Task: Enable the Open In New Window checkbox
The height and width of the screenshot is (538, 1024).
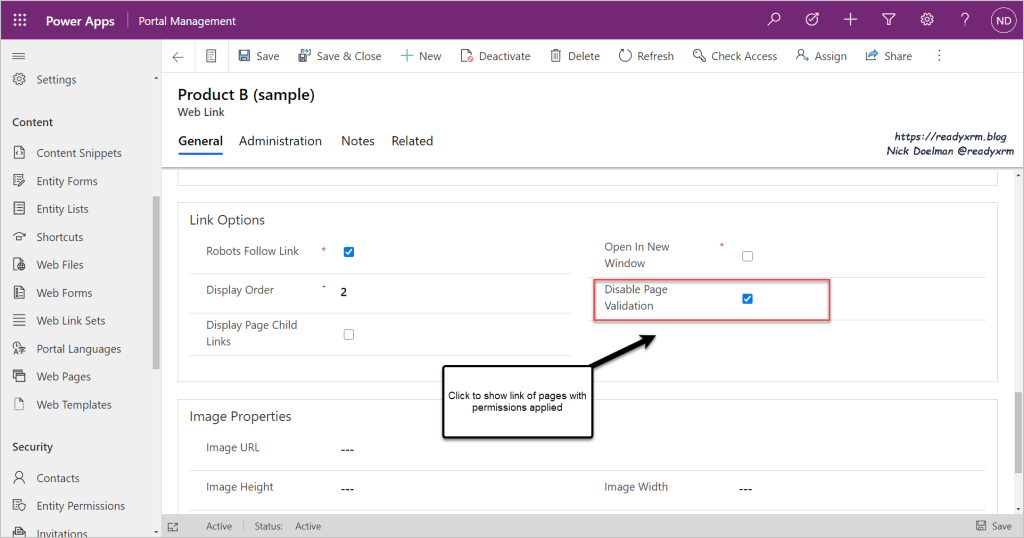Action: click(x=747, y=256)
